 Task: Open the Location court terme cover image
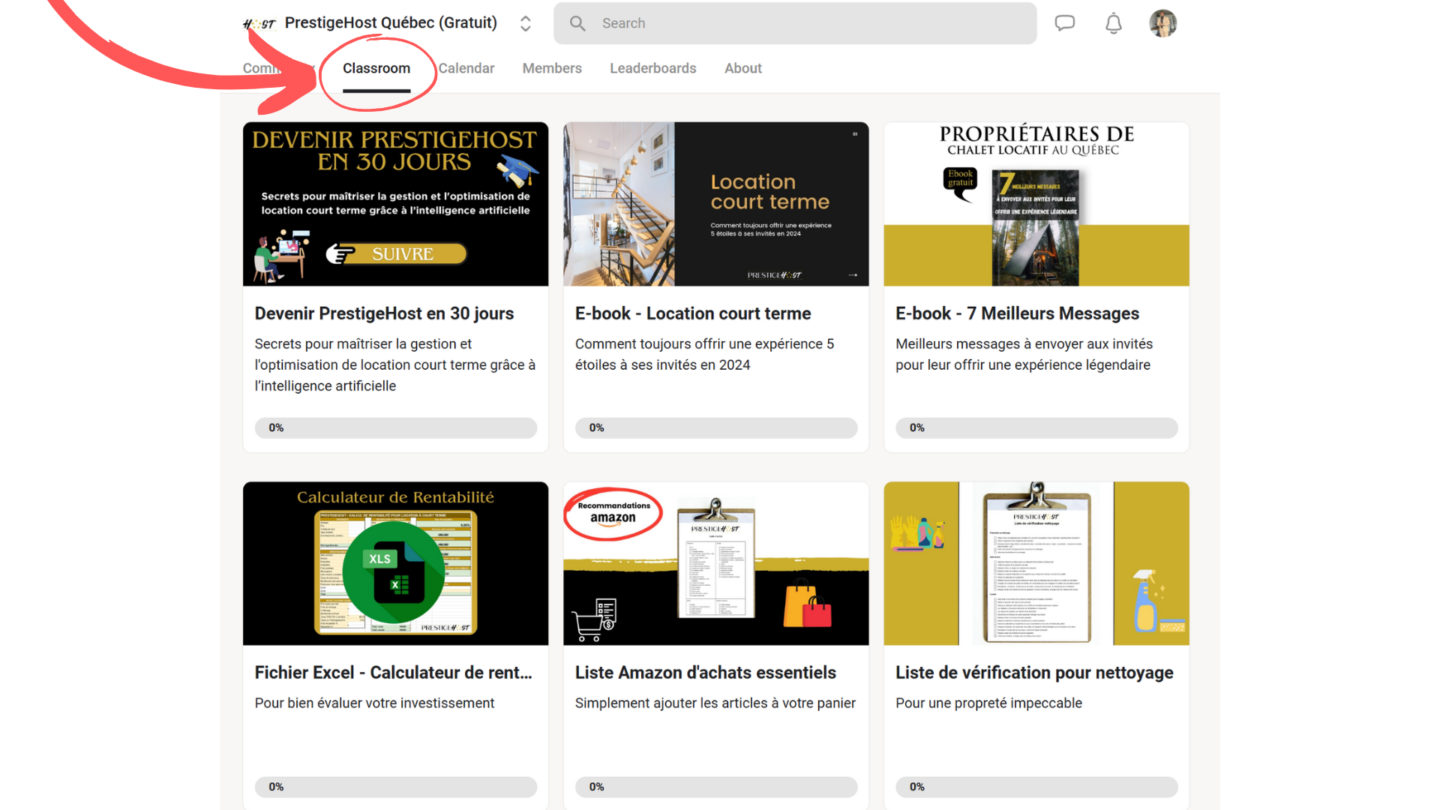[716, 204]
